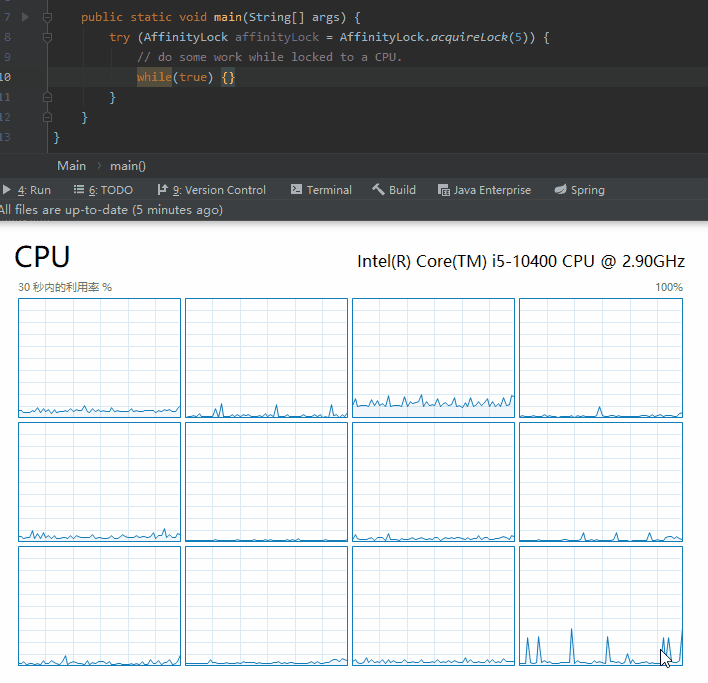The height and width of the screenshot is (683, 708).
Task: Collapse the try block fold marker
Action: coord(47,37)
